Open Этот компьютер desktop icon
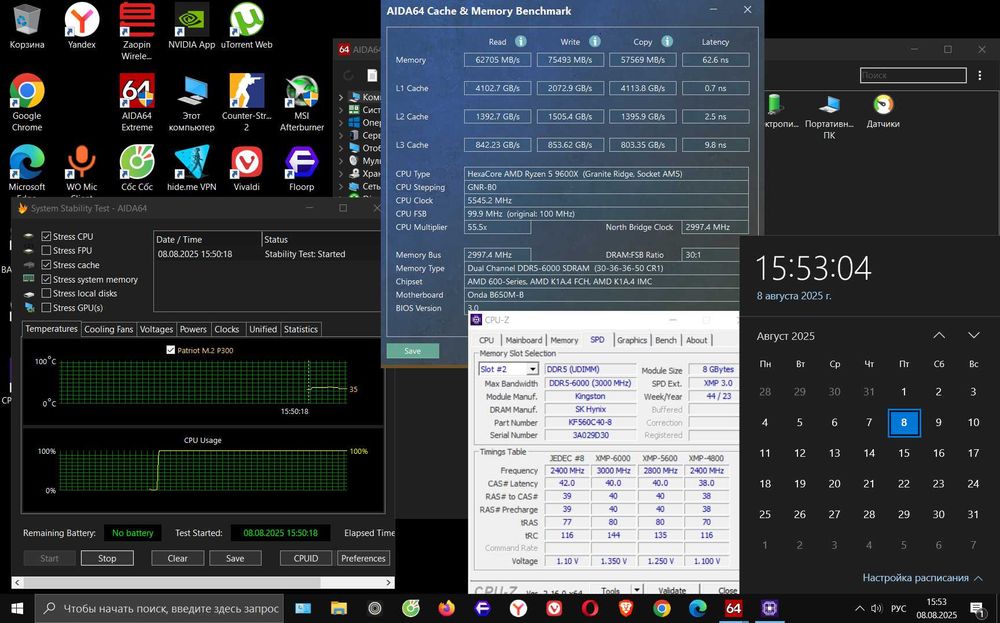The width and height of the screenshot is (1000, 623). pyautogui.click(x=191, y=103)
